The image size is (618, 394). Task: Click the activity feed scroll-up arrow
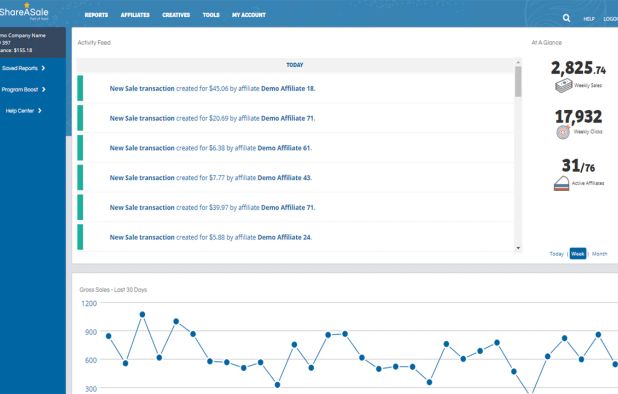click(518, 62)
